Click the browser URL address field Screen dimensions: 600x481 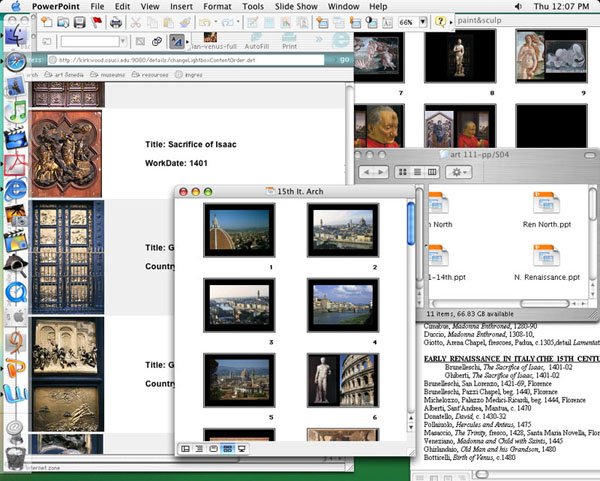tap(186, 60)
